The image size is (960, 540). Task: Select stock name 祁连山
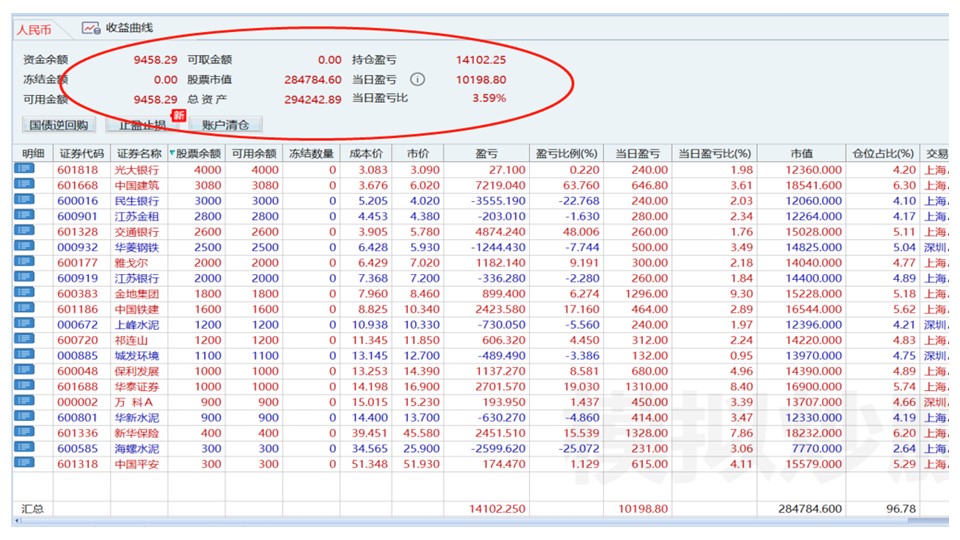[x=131, y=340]
